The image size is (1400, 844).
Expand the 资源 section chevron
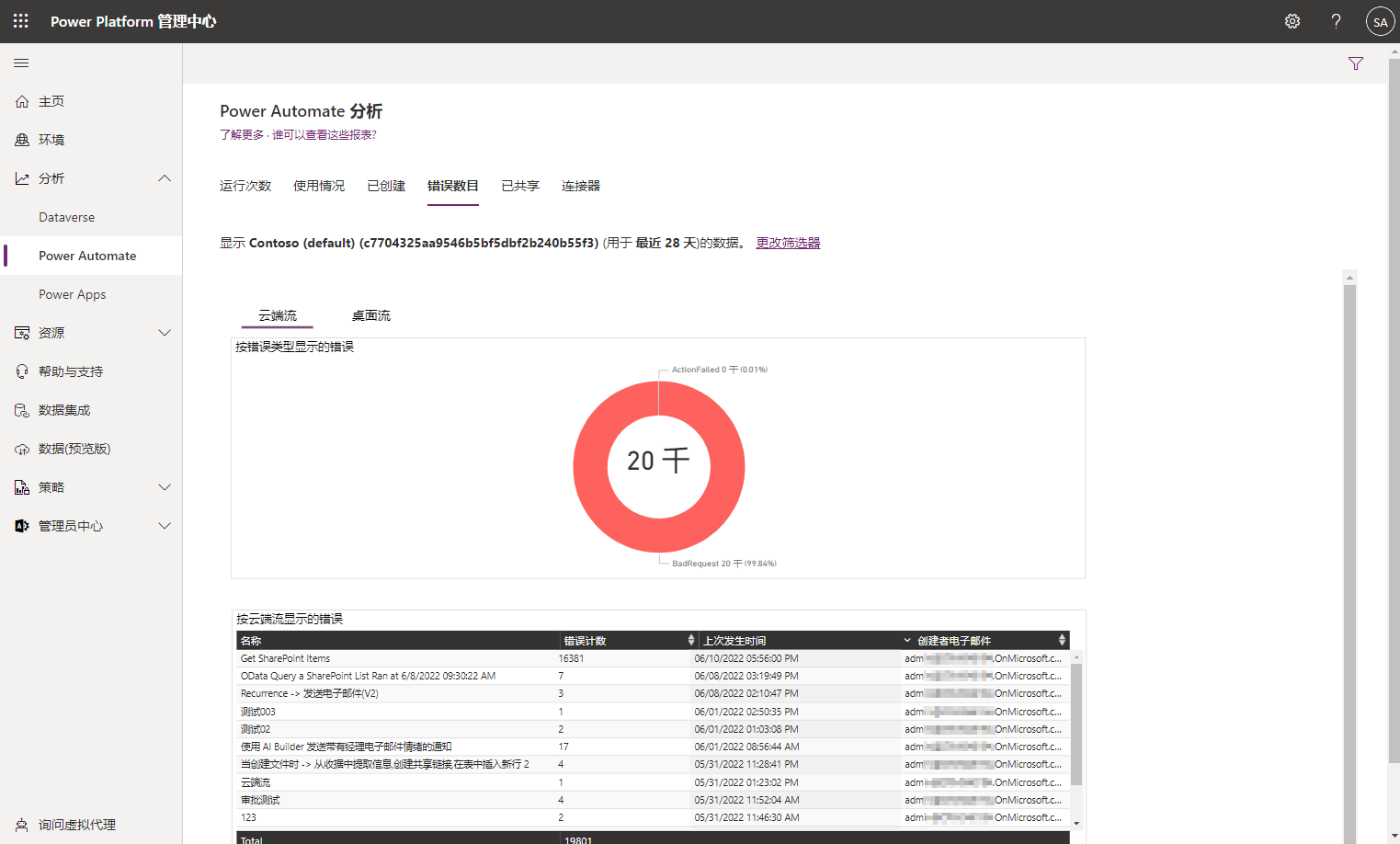pos(165,333)
